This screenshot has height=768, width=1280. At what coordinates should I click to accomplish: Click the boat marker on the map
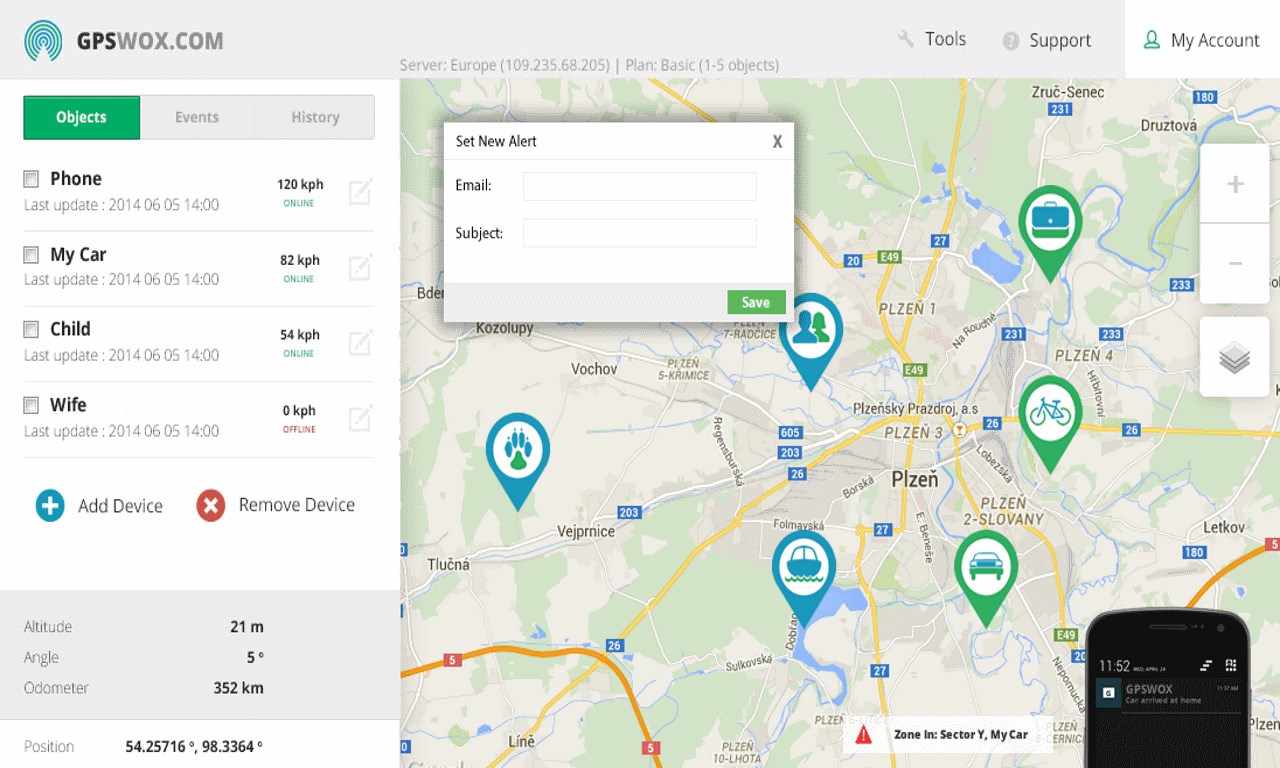point(804,566)
